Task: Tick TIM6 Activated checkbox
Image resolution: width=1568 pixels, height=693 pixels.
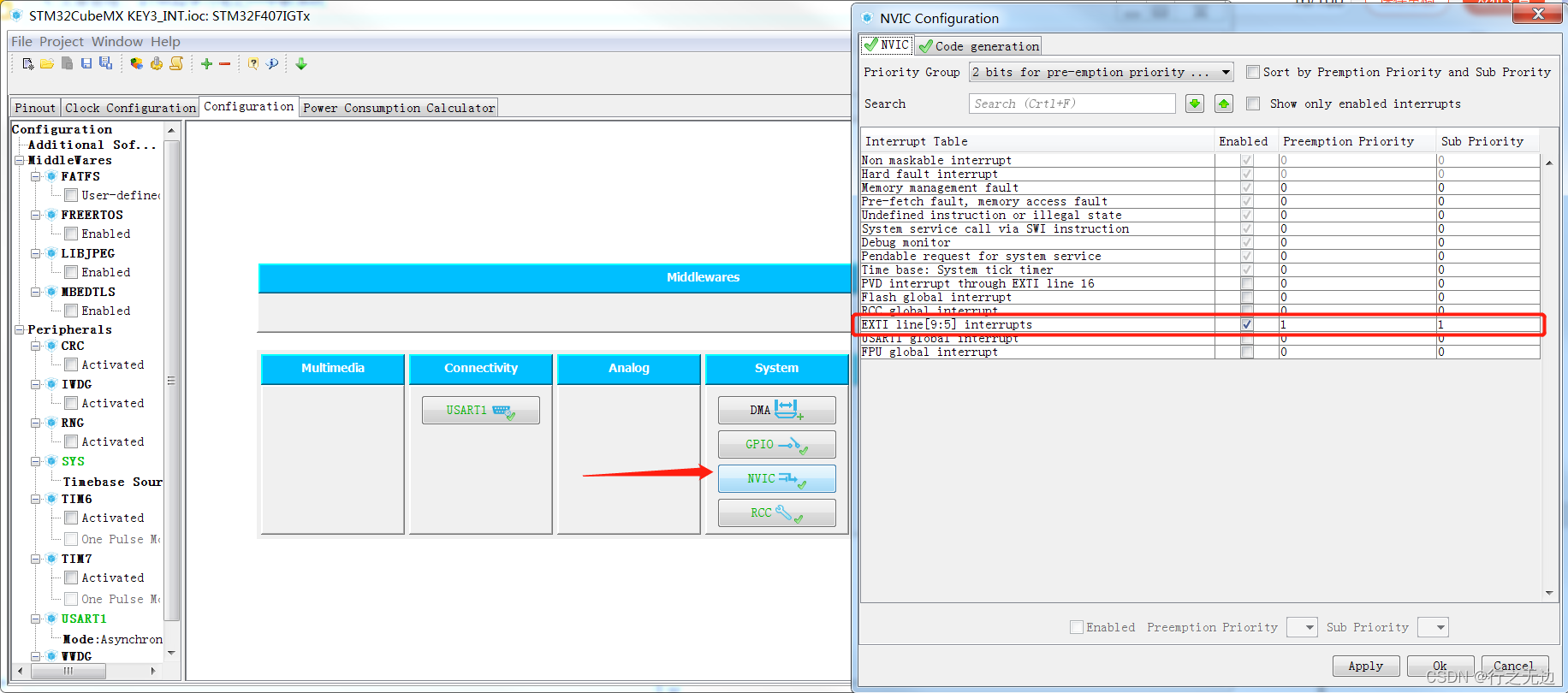Action: 72,518
